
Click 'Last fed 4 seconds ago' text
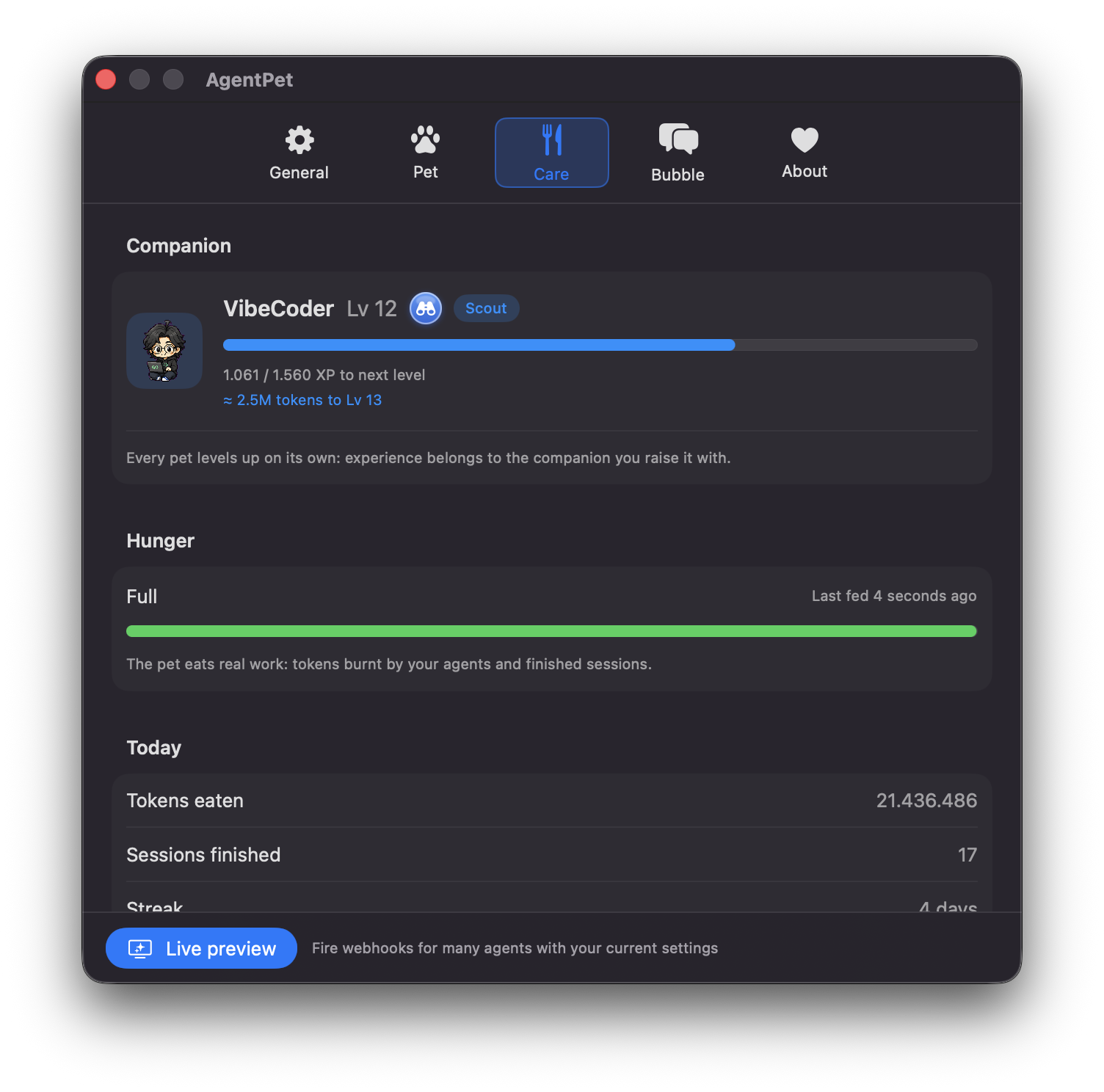[894, 596]
